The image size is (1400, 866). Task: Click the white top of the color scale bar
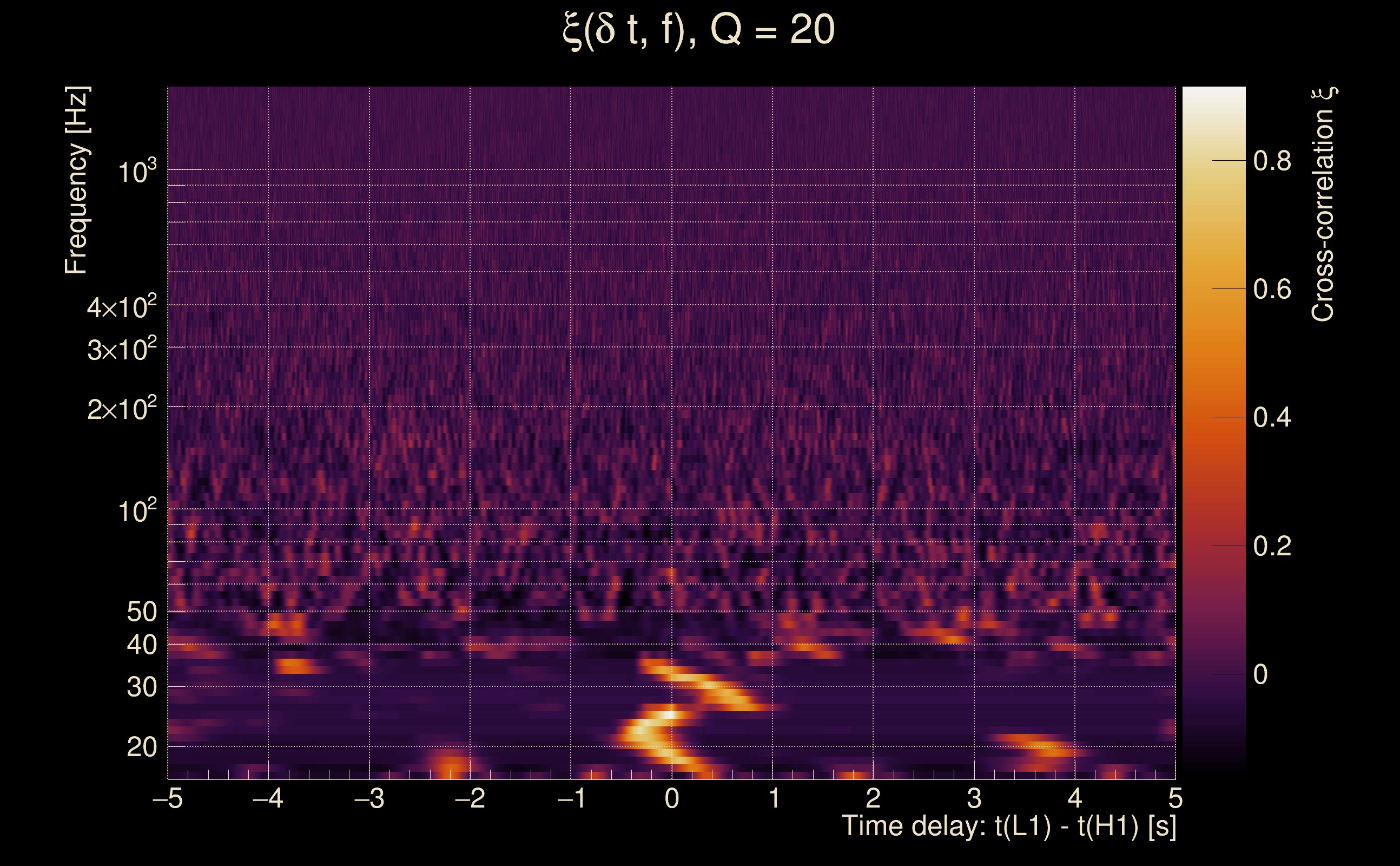pos(1213,95)
